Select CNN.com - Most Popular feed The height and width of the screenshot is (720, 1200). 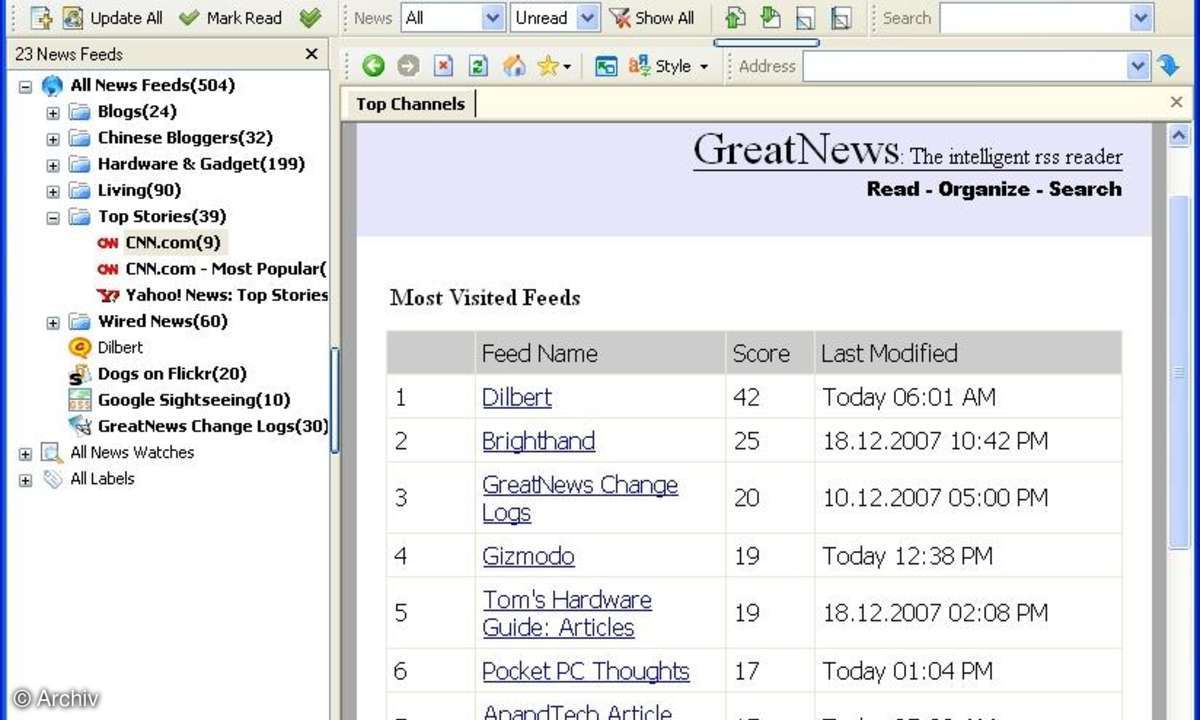point(226,268)
